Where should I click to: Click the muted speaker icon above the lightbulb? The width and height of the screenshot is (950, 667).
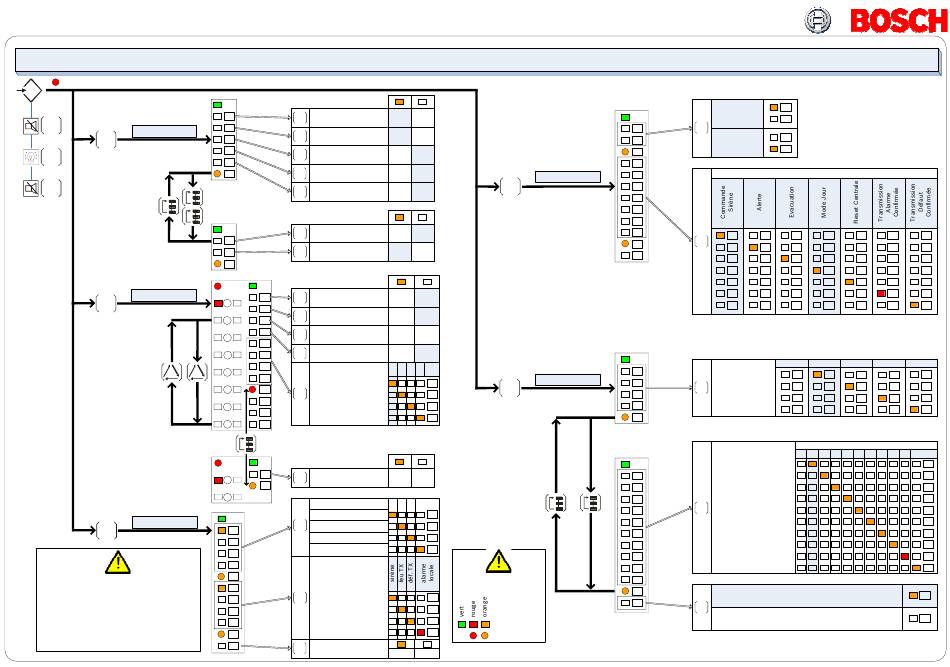(x=31, y=126)
